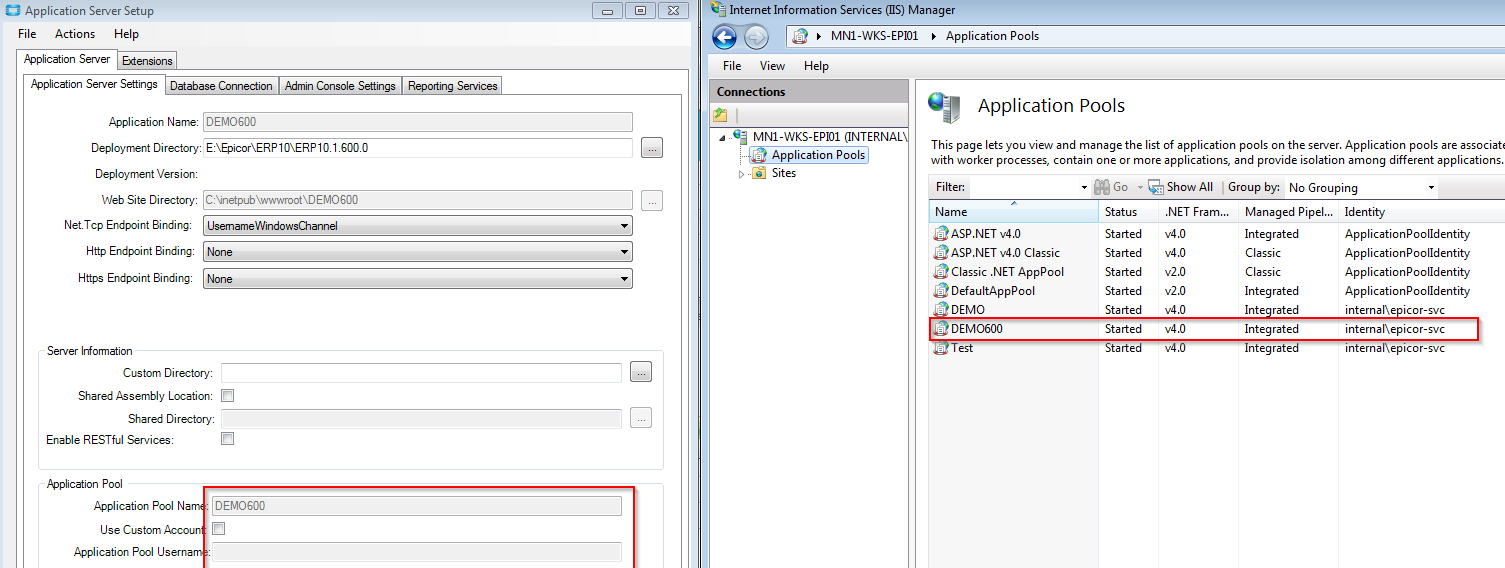Viewport: 1505px width, 568px height.
Task: Click the Filter text input
Action: click(x=1024, y=187)
